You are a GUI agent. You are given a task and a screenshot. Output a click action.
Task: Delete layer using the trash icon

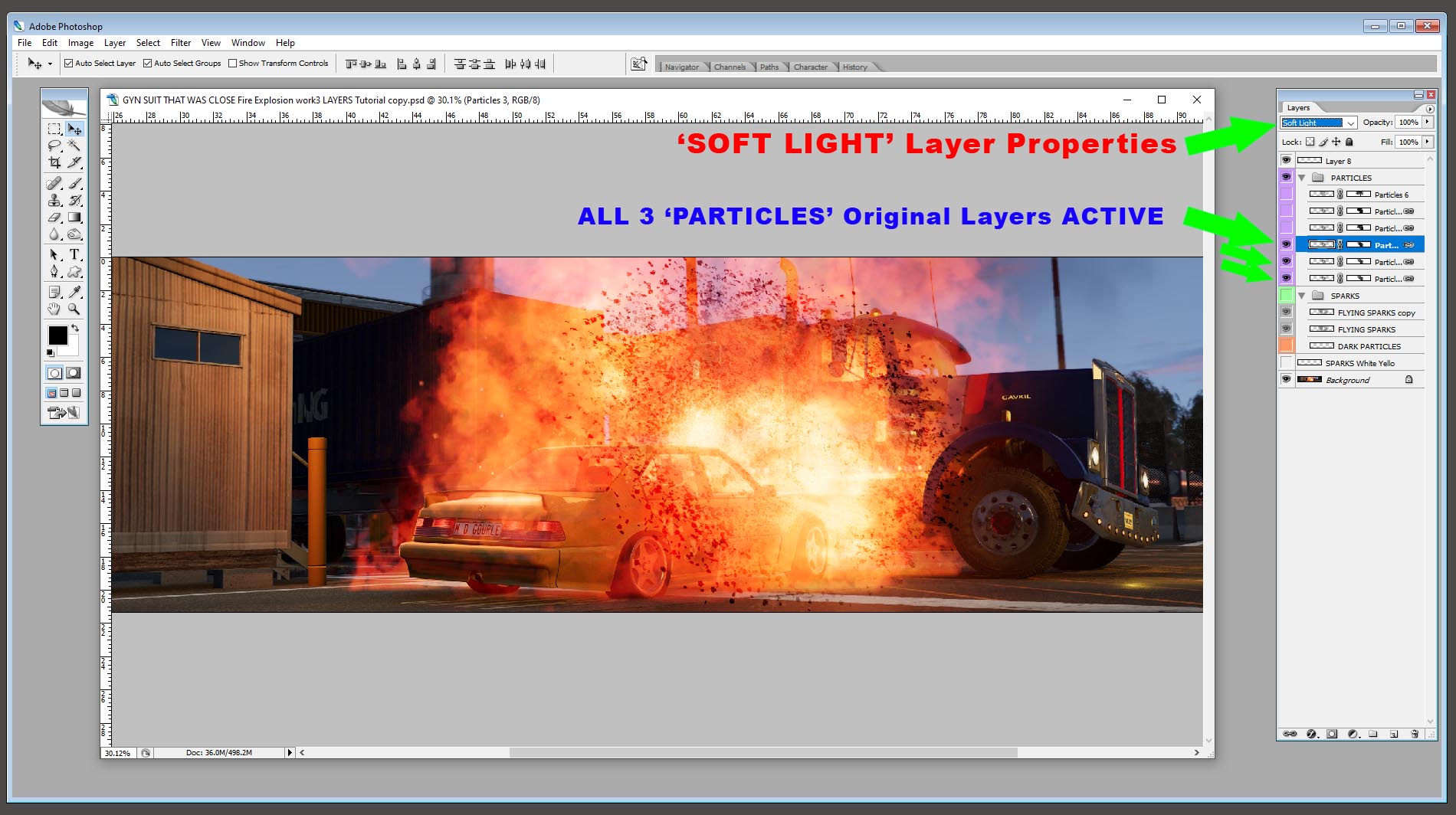(x=1415, y=734)
